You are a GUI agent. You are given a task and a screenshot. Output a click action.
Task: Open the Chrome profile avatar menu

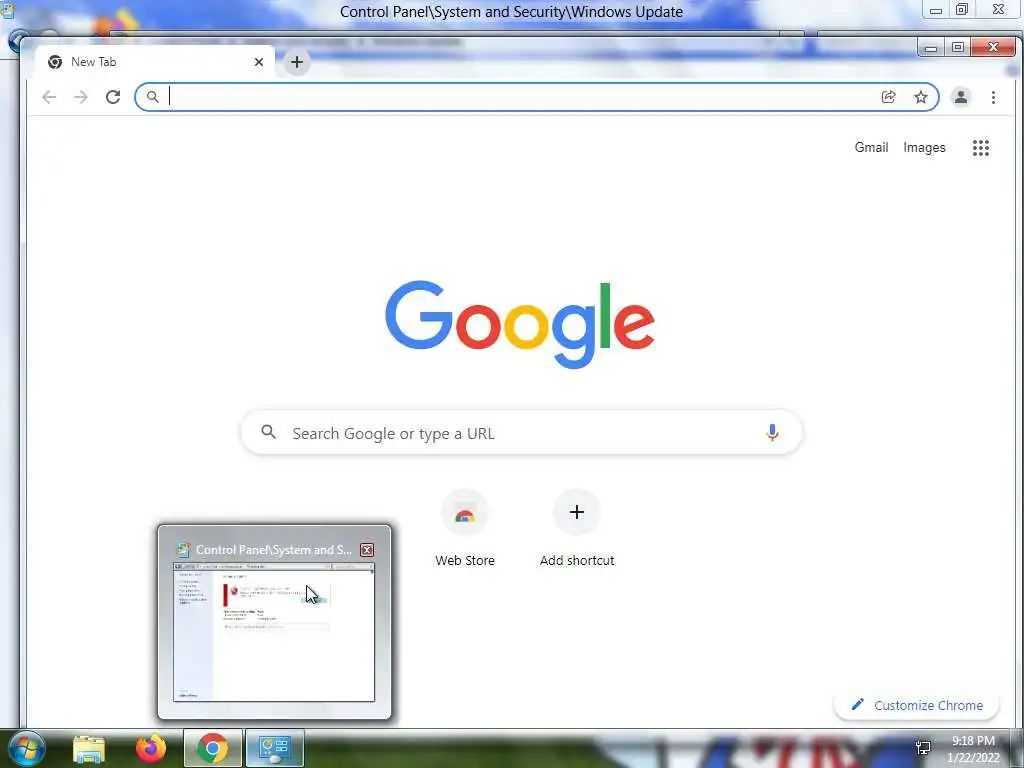(961, 97)
